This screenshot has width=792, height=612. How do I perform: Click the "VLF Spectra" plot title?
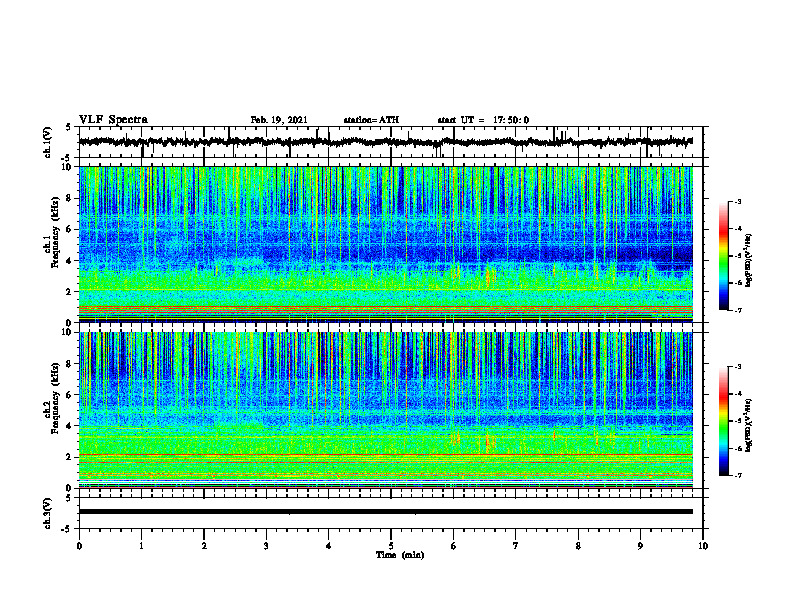coord(113,120)
